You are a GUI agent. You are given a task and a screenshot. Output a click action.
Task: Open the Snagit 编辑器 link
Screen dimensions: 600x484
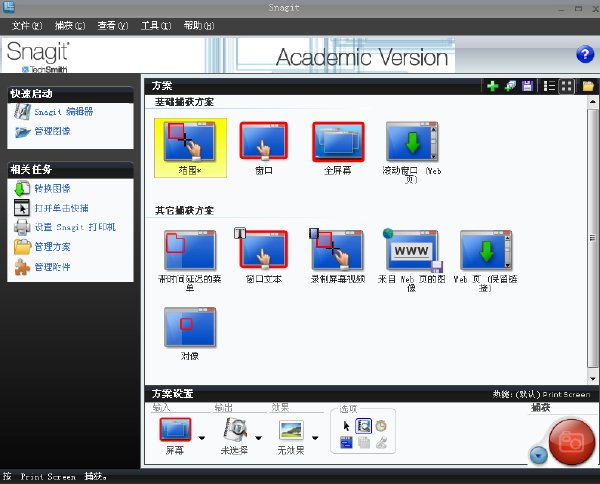pos(64,112)
